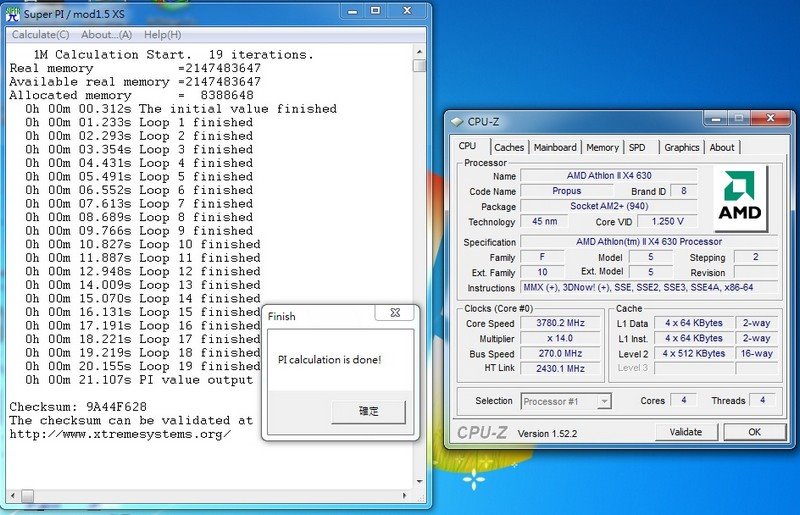Viewport: 800px width, 515px height.
Task: Open the Help(H) menu
Action: point(162,35)
